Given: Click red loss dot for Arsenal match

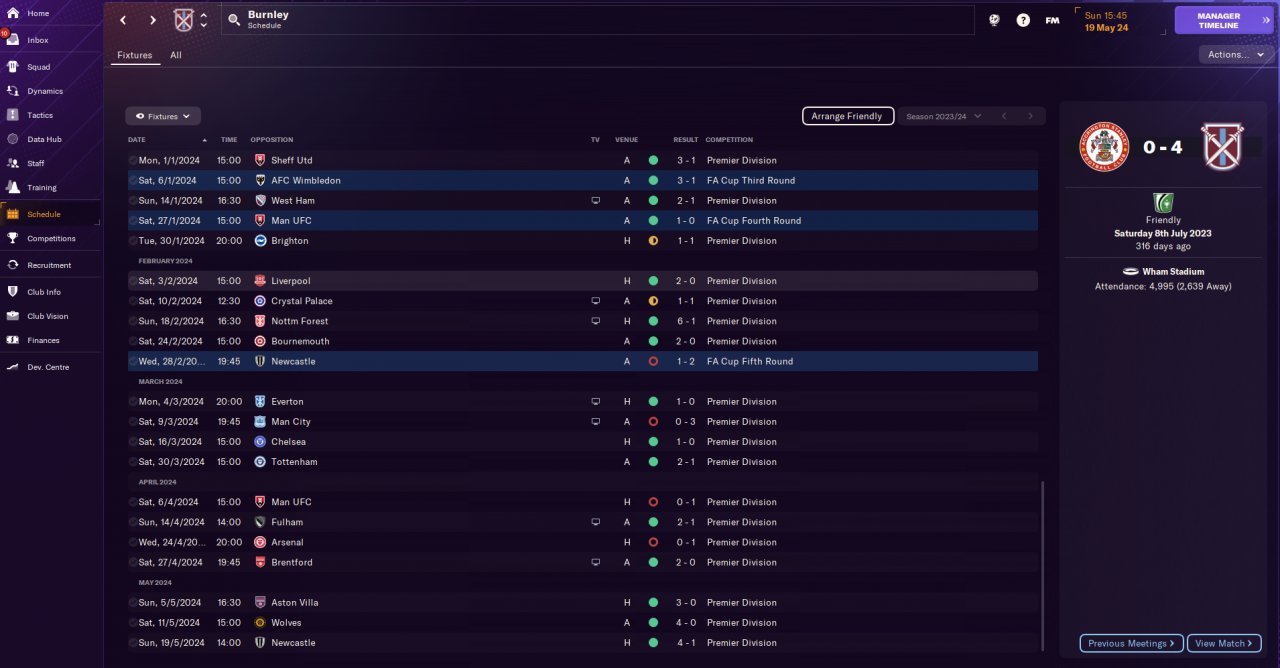Looking at the screenshot, I should point(653,542).
